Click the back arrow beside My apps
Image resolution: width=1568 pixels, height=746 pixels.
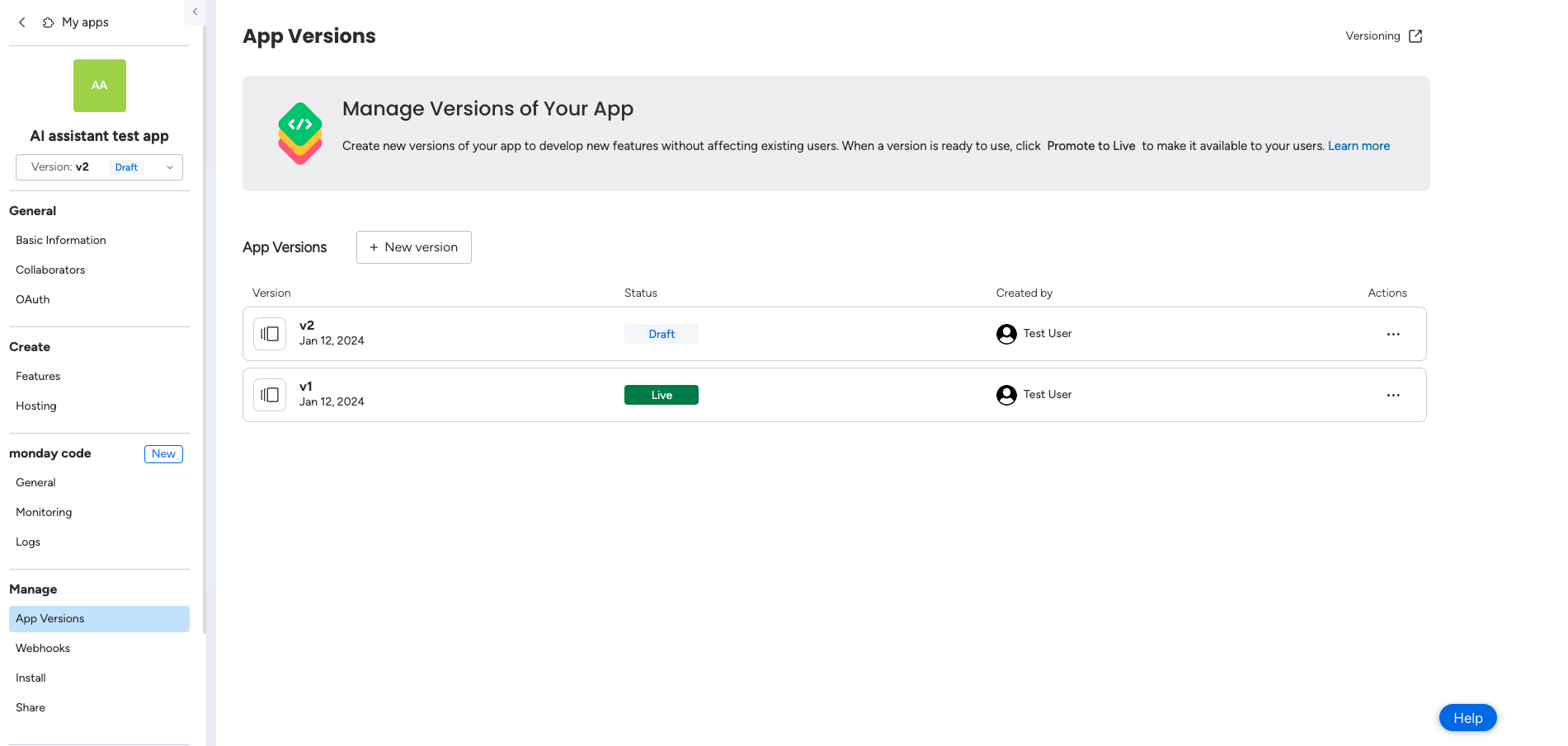click(22, 22)
